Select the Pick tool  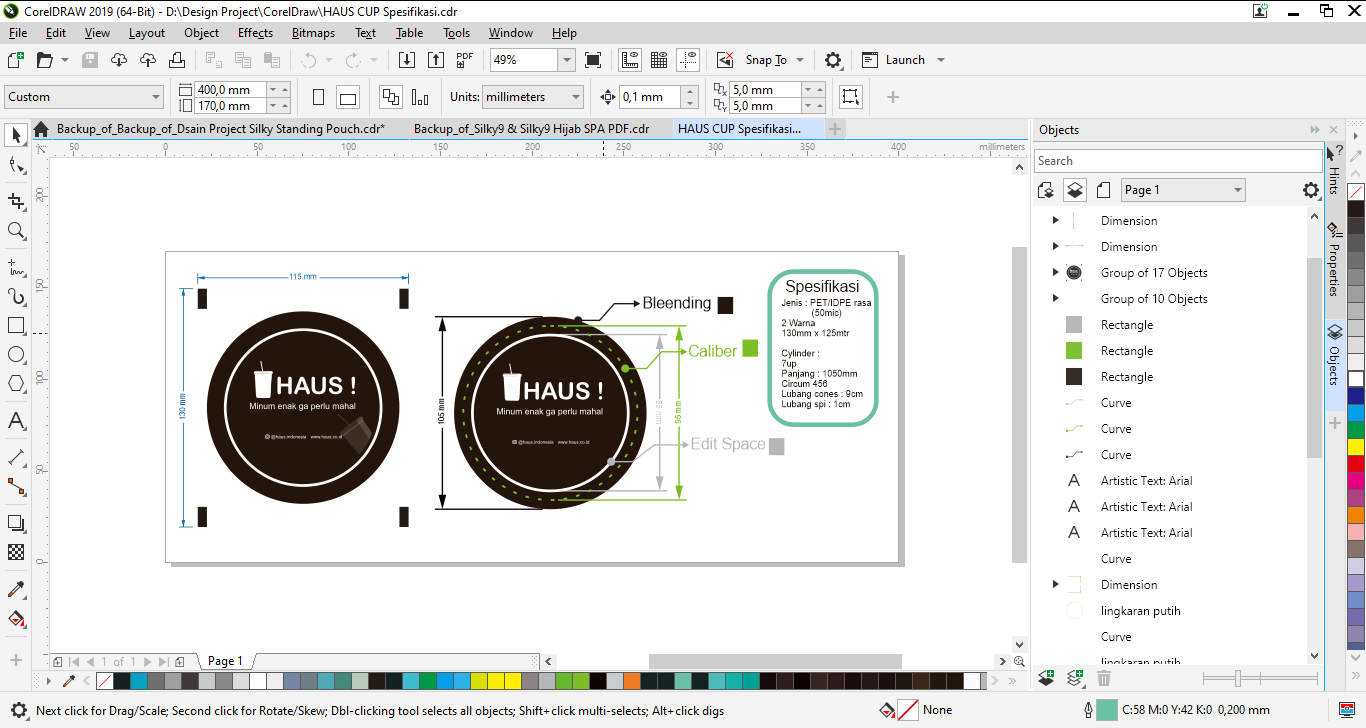tap(16, 134)
